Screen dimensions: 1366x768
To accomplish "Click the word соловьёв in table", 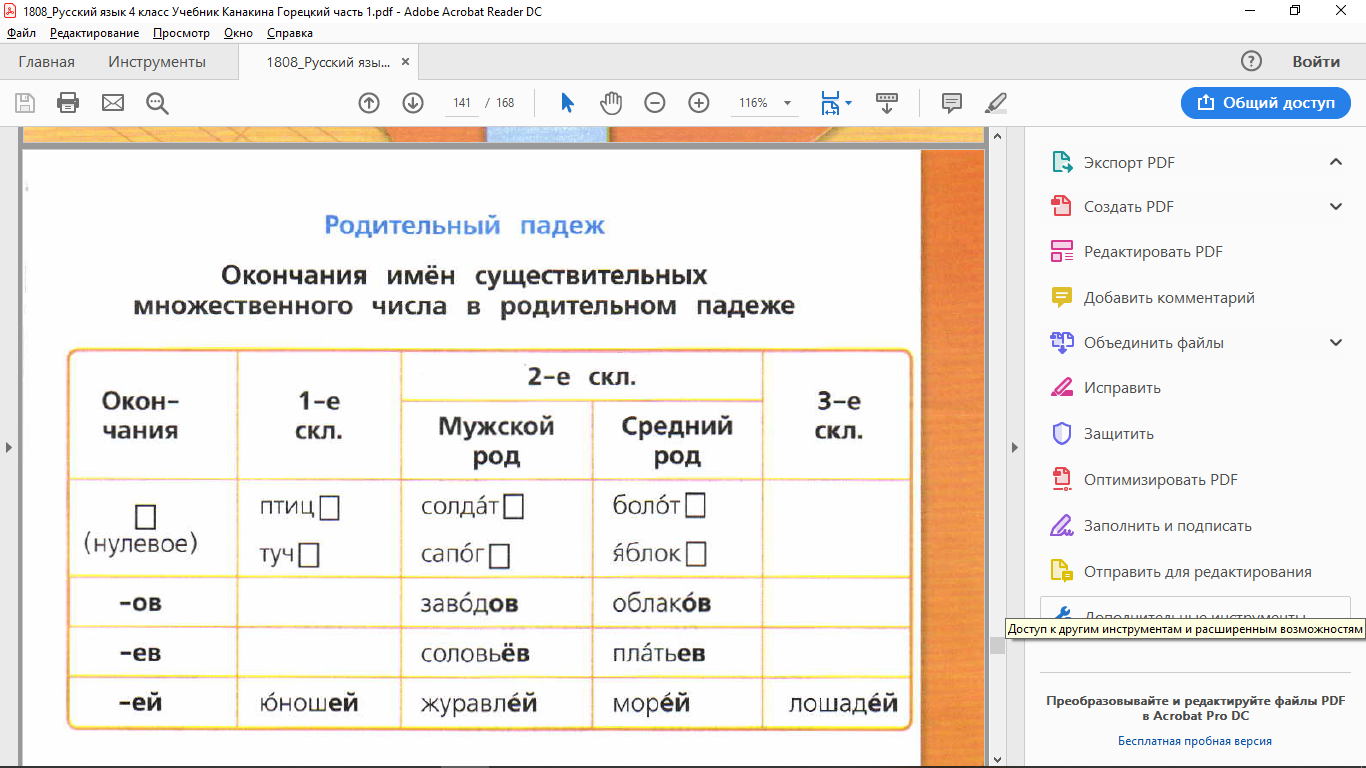I will 475,654.
